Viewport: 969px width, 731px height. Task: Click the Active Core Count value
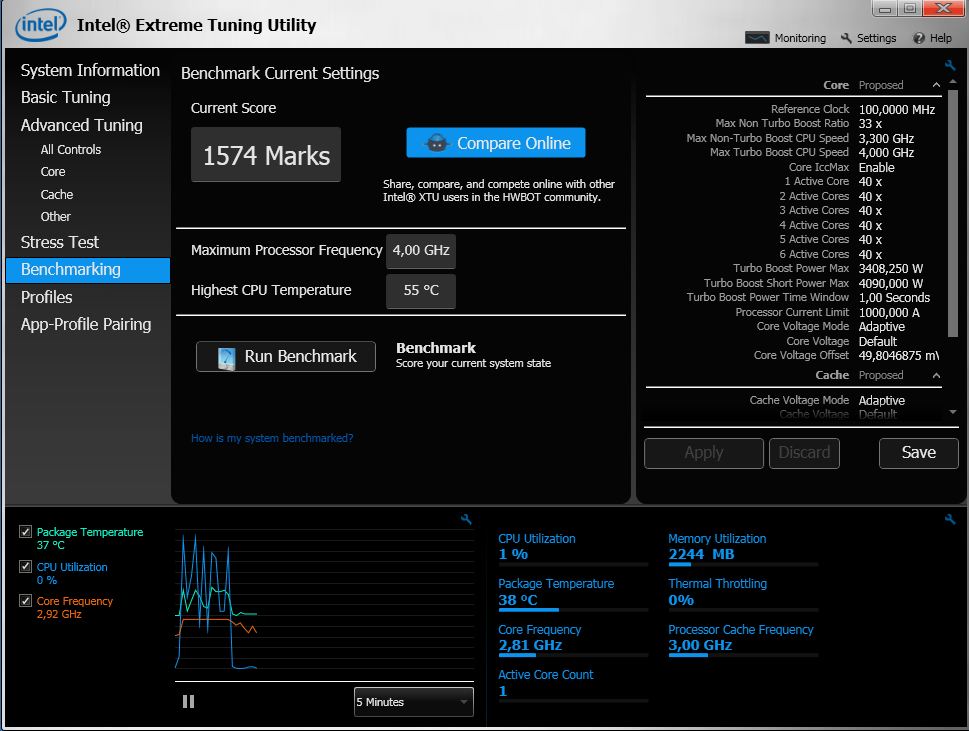tap(503, 691)
